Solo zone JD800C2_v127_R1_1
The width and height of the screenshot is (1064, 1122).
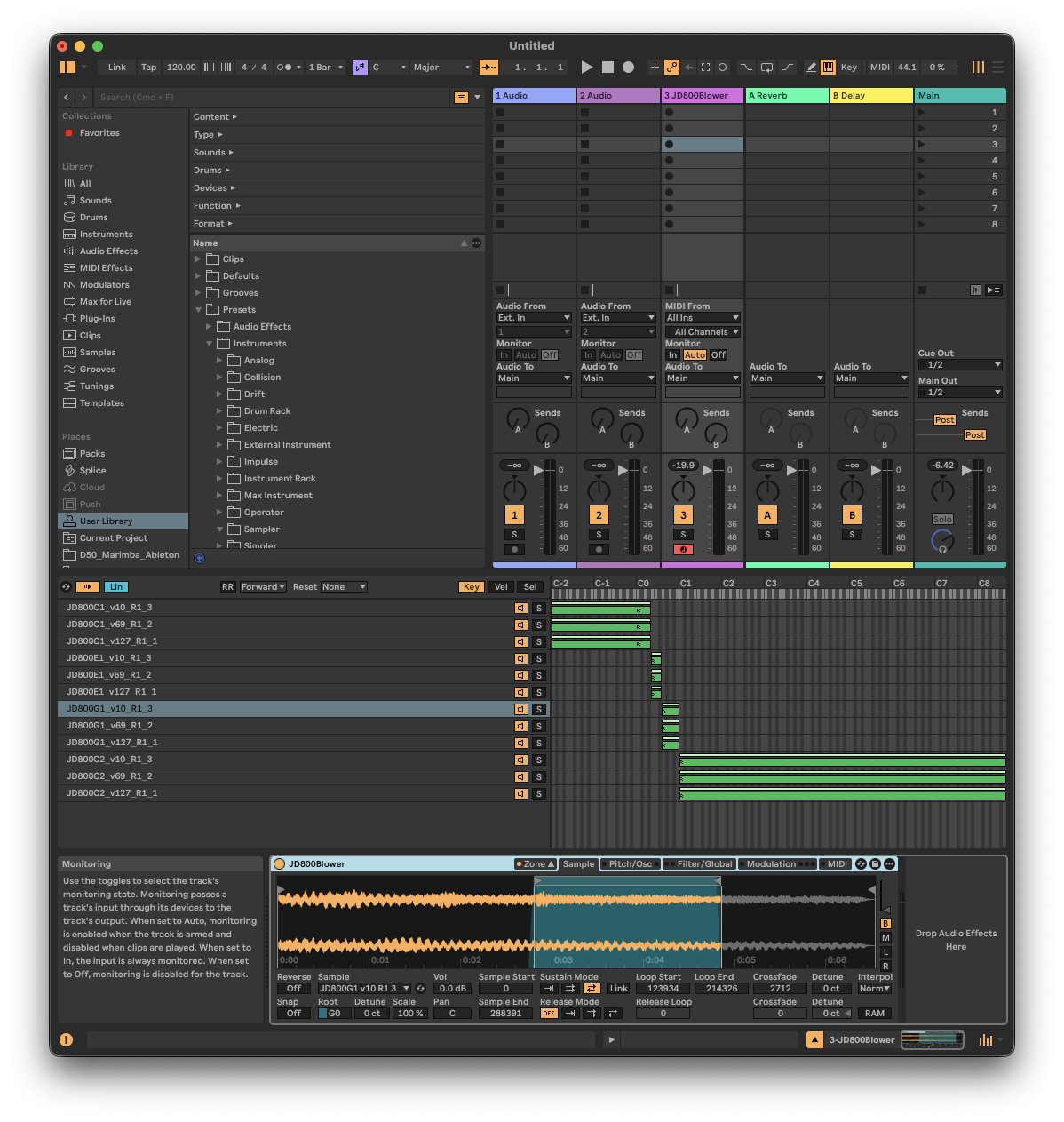click(x=538, y=793)
